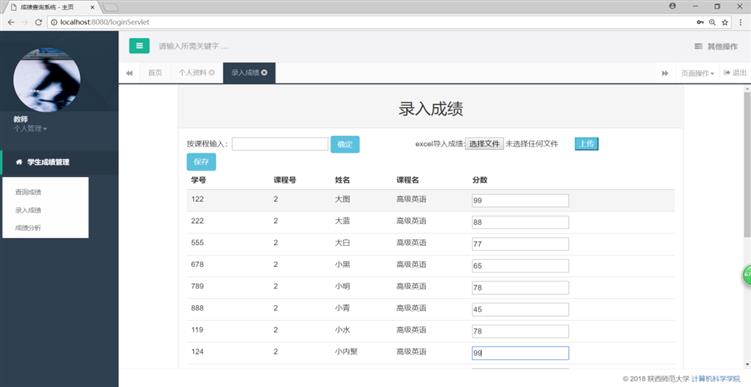The height and width of the screenshot is (387, 751).
Task: Click 选择文件 to choose a file
Action: click(484, 144)
